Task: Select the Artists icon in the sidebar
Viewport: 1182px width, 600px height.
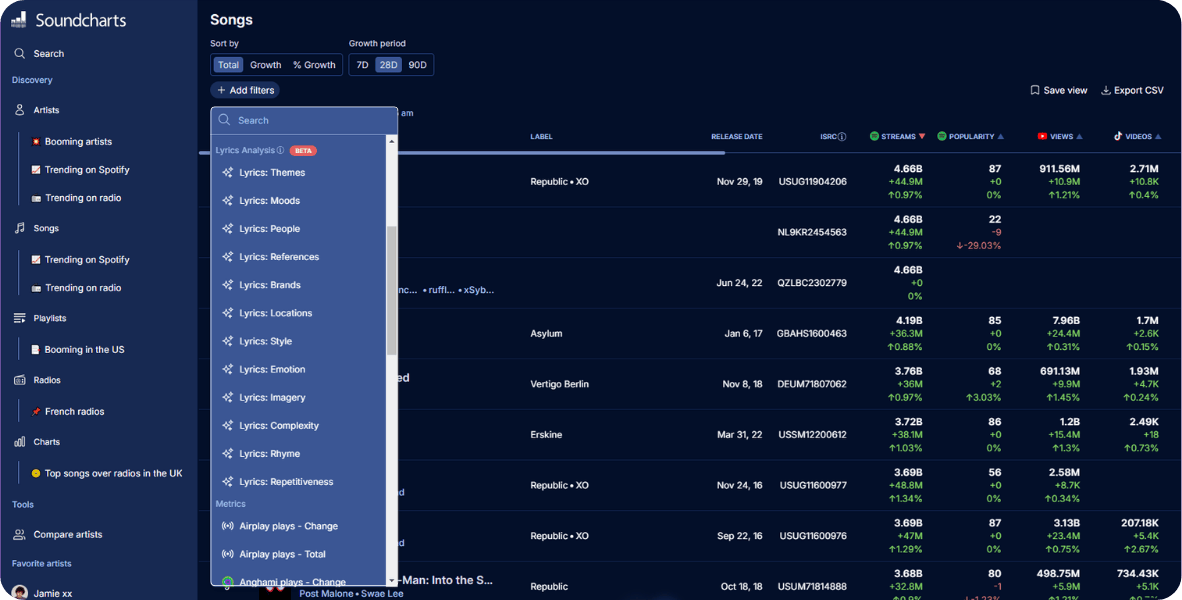Action: pyautogui.click(x=19, y=110)
